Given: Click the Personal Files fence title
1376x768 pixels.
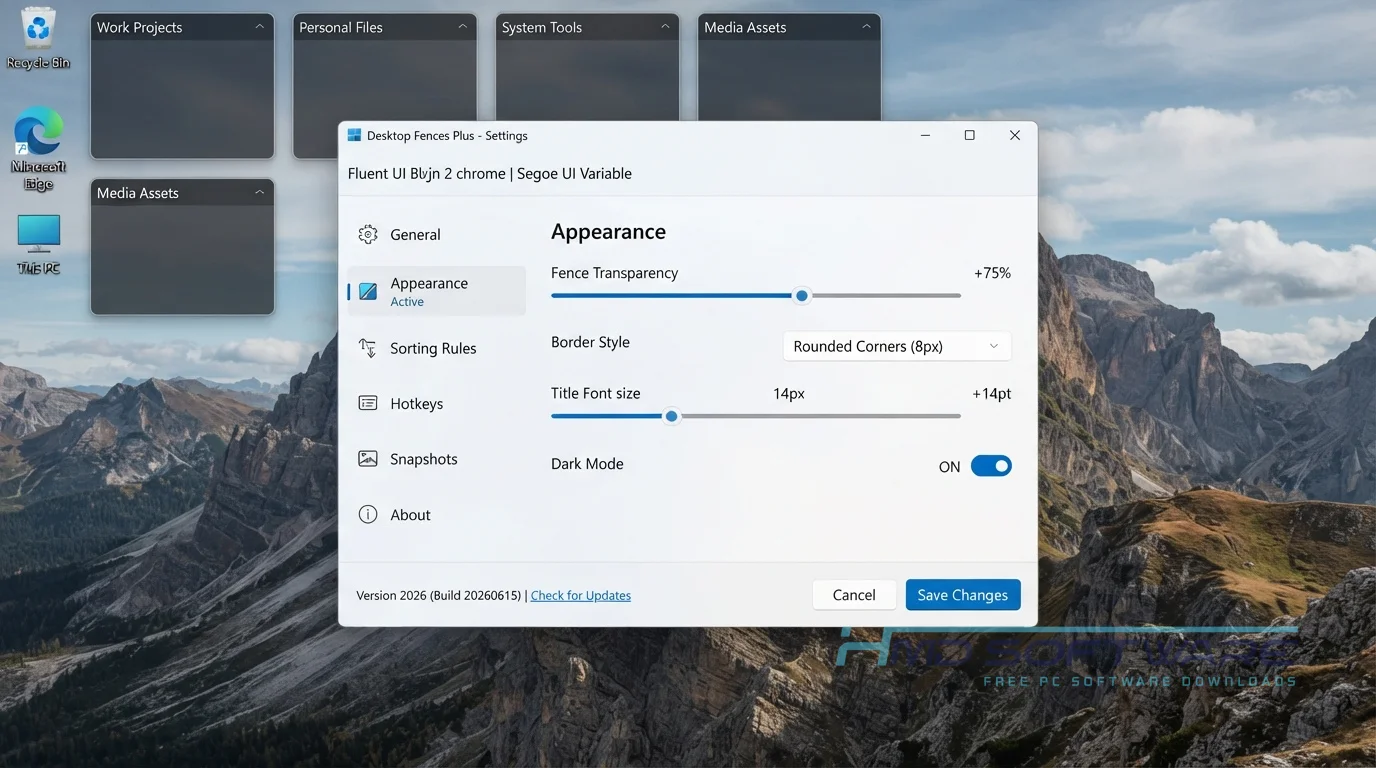Looking at the screenshot, I should [341, 27].
